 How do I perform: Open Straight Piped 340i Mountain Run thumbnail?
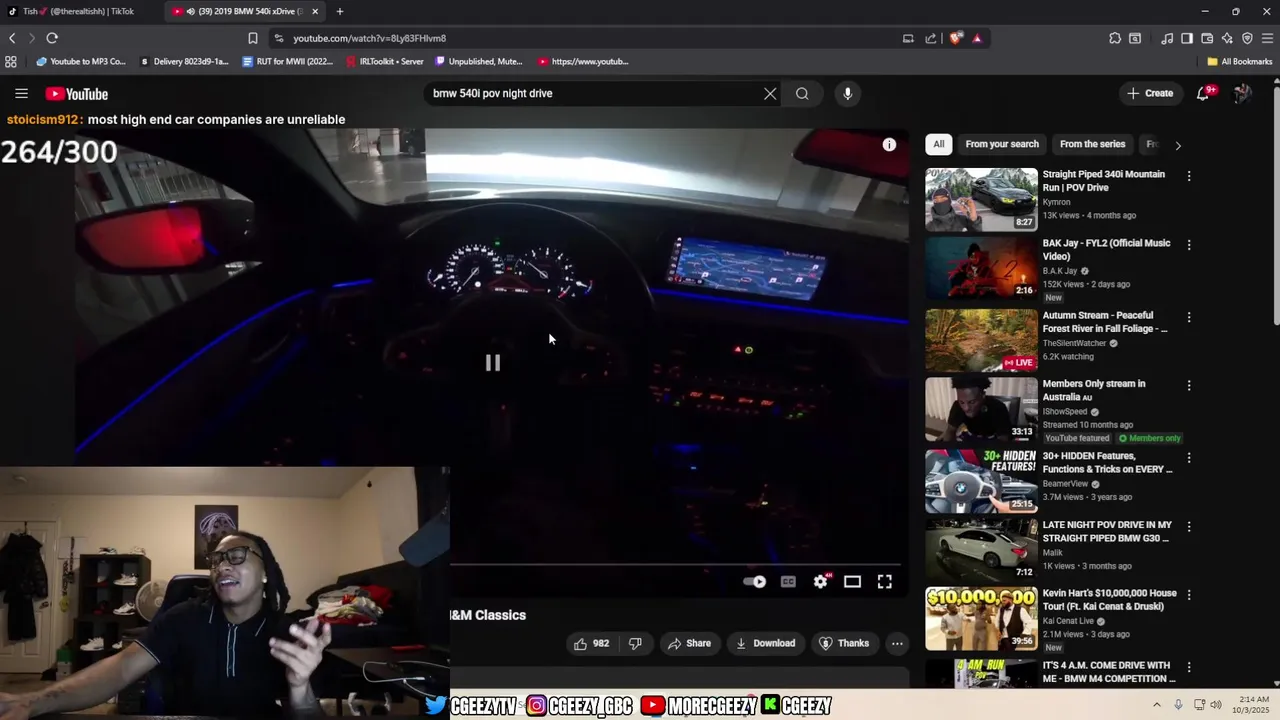[981, 200]
